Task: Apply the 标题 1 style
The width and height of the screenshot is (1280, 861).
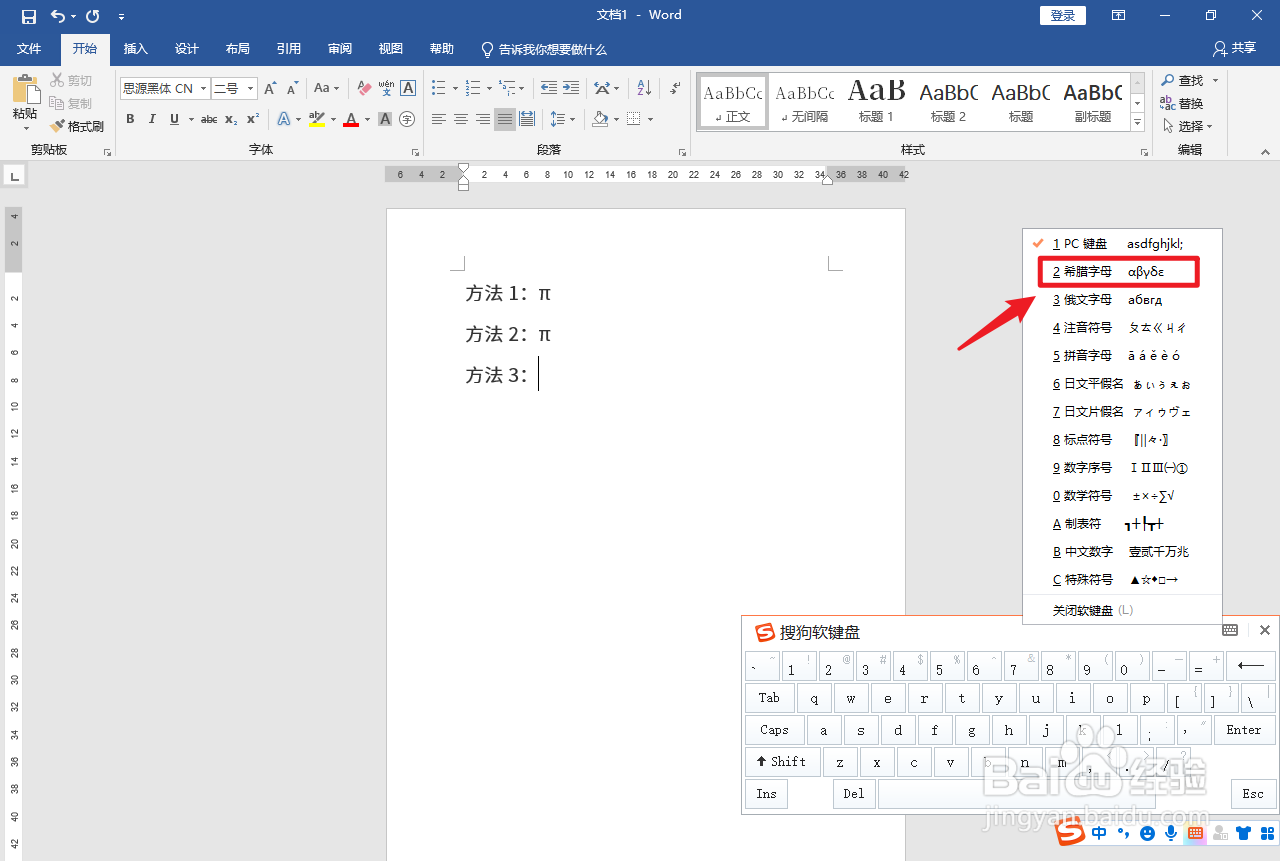Action: (x=877, y=102)
